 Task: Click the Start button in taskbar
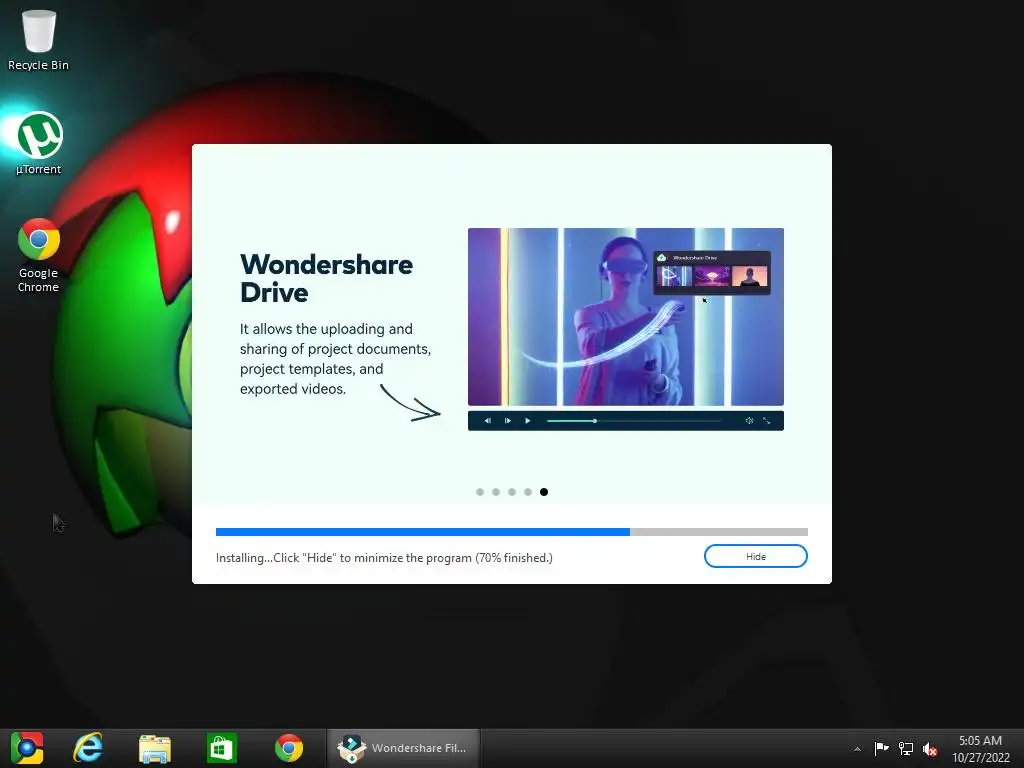coord(27,748)
